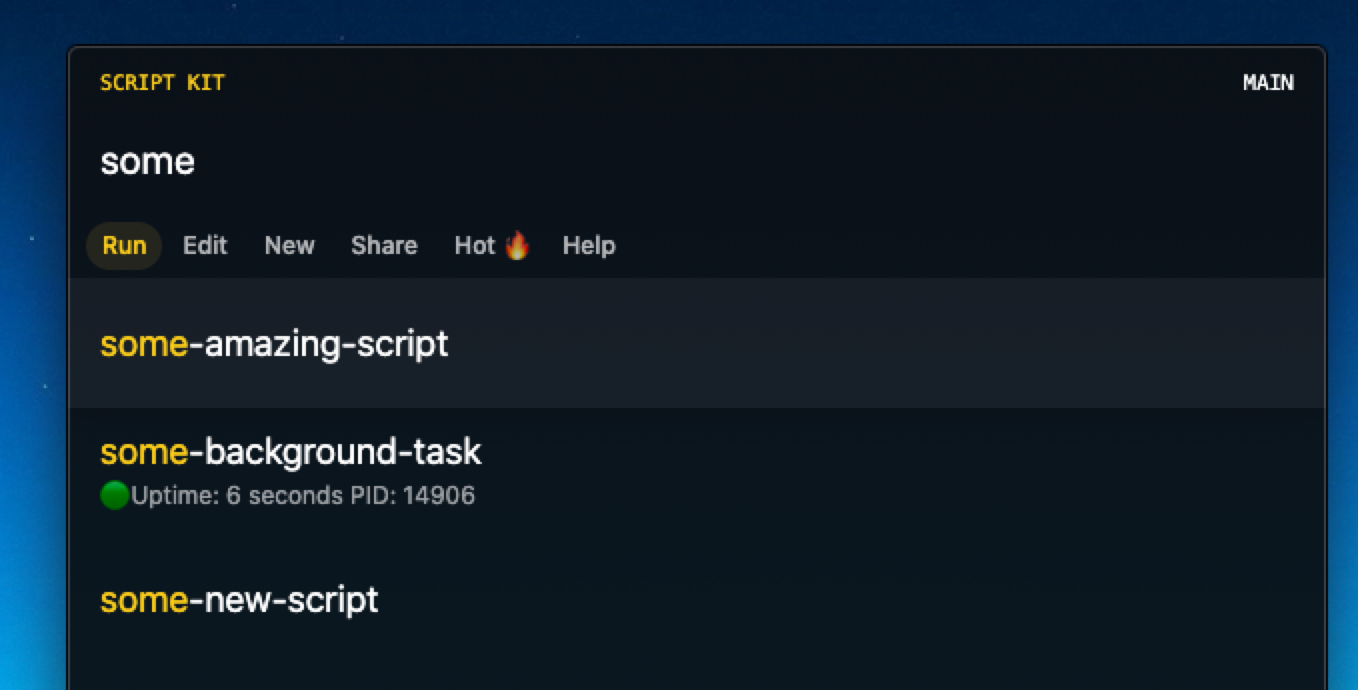Screen dimensions: 1358x690
Task: Click the Uptime: 6 seconds PID text
Action: click(303, 495)
